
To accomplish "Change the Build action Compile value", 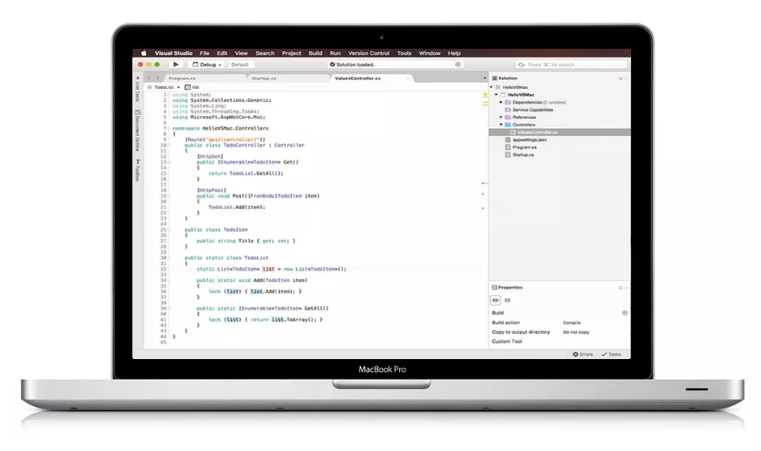I will [x=572, y=323].
